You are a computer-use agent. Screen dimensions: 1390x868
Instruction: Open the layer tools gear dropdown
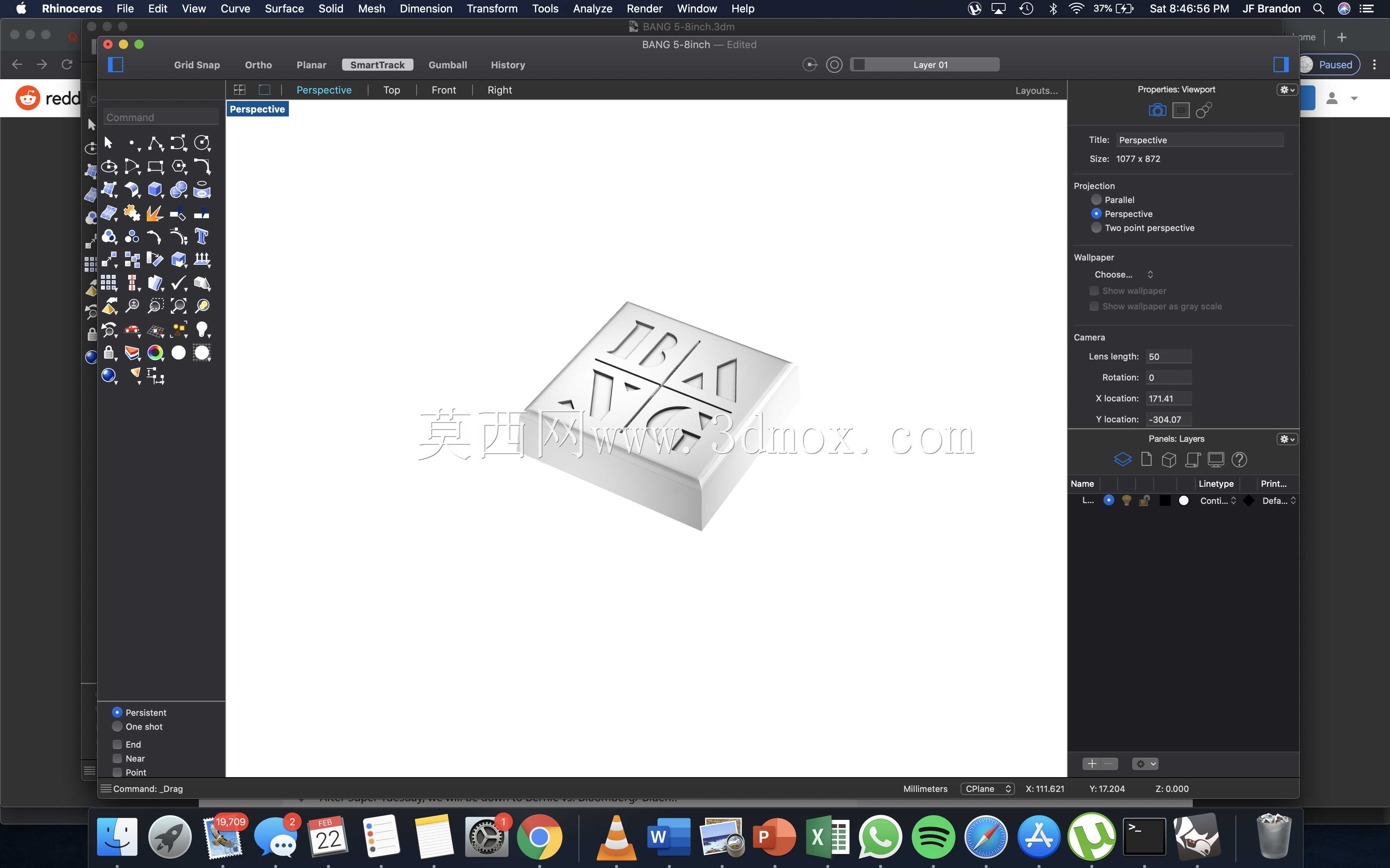pyautogui.click(x=1145, y=764)
